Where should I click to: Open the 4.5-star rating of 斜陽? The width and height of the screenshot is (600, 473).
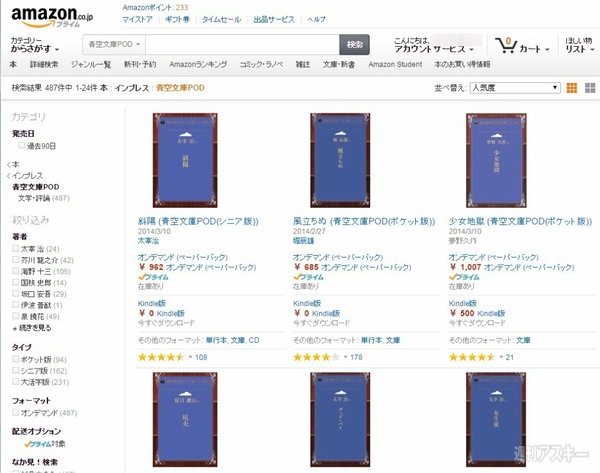coord(161,357)
